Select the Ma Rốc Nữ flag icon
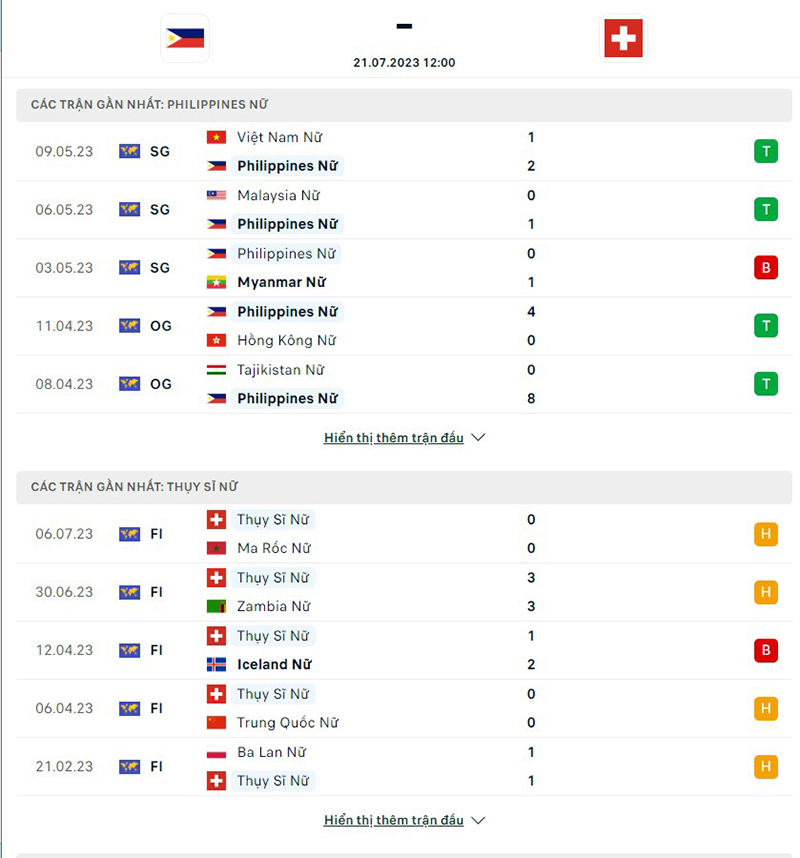The width and height of the screenshot is (800, 858). coord(216,548)
